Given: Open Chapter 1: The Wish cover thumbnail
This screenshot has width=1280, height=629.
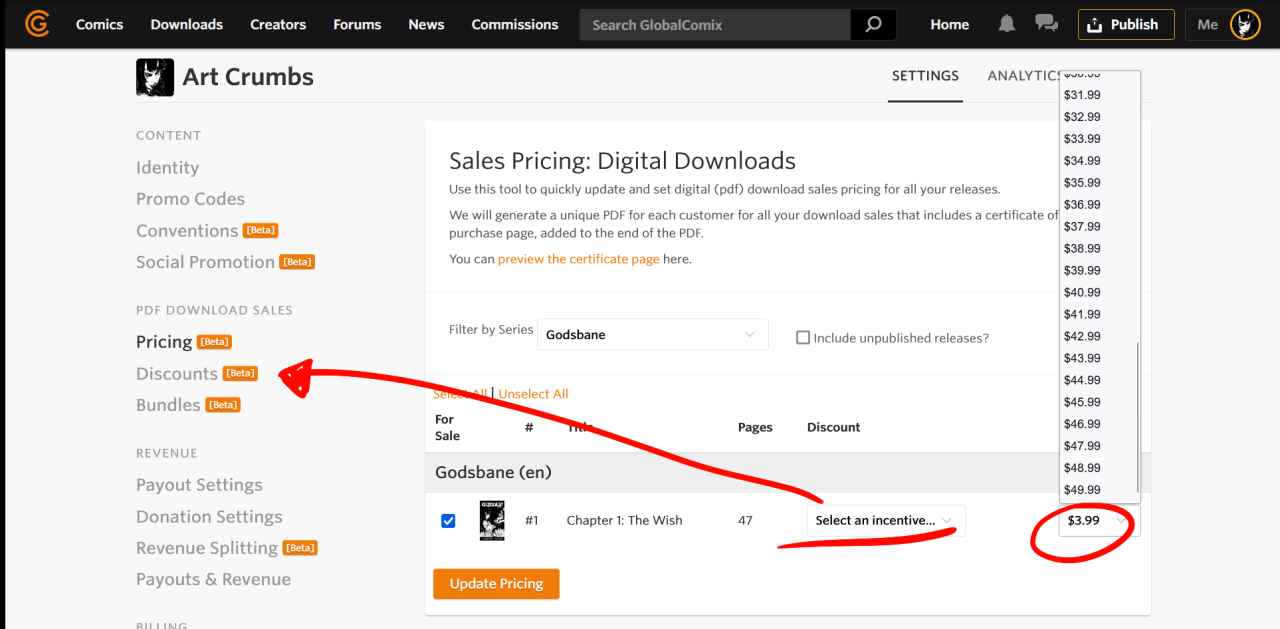Looking at the screenshot, I should (x=492, y=520).
